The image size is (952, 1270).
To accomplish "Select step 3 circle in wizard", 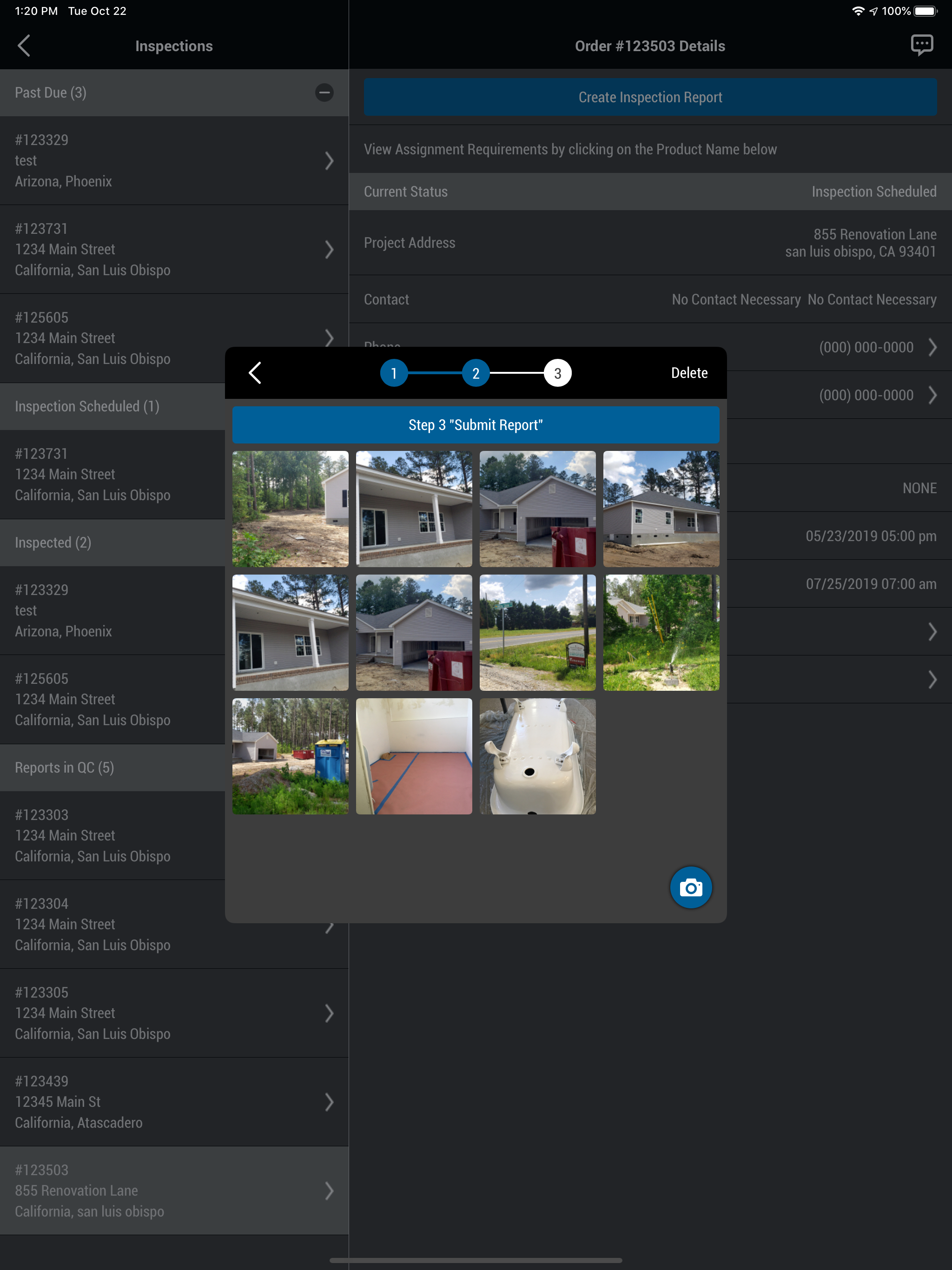I will [x=557, y=373].
